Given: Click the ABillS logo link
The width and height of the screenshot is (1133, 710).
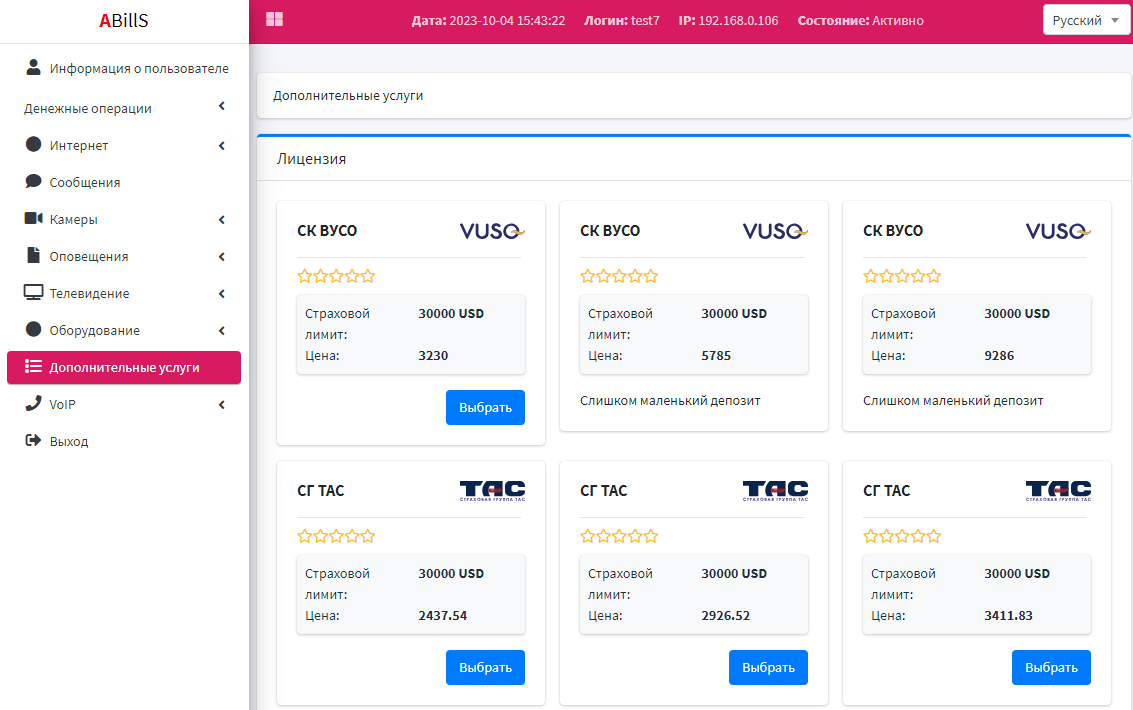Looking at the screenshot, I should [x=124, y=20].
